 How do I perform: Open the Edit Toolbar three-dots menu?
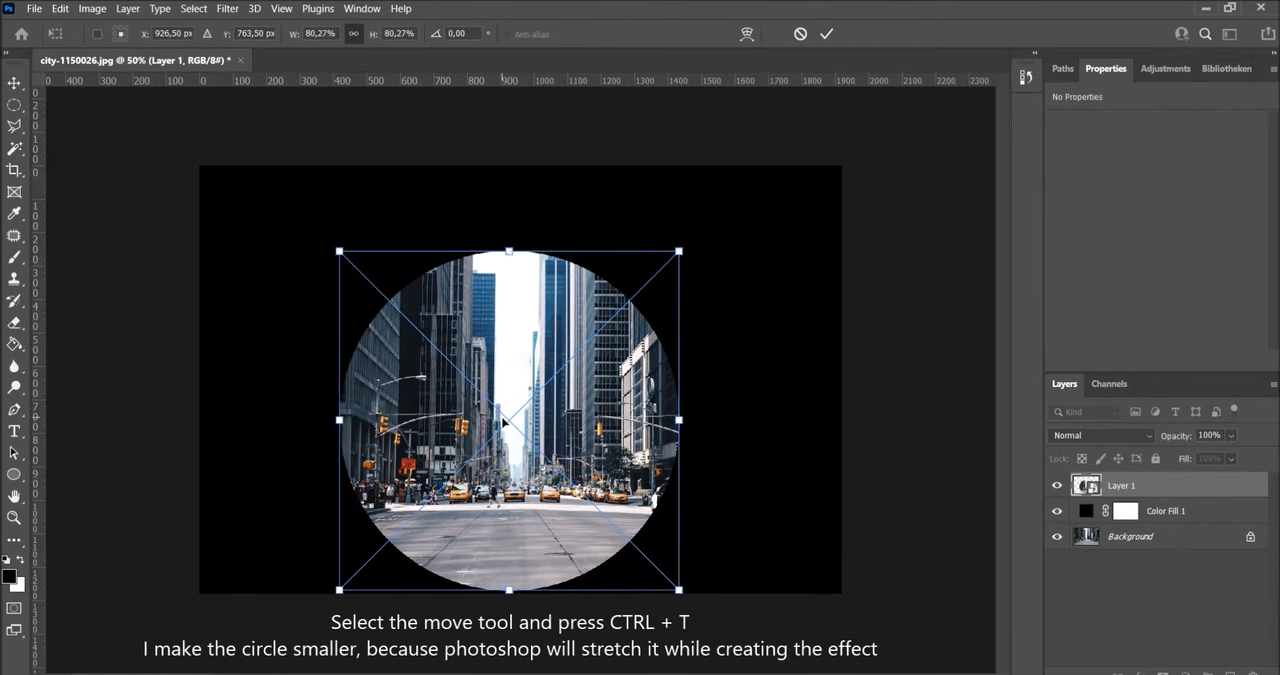[x=14, y=540]
